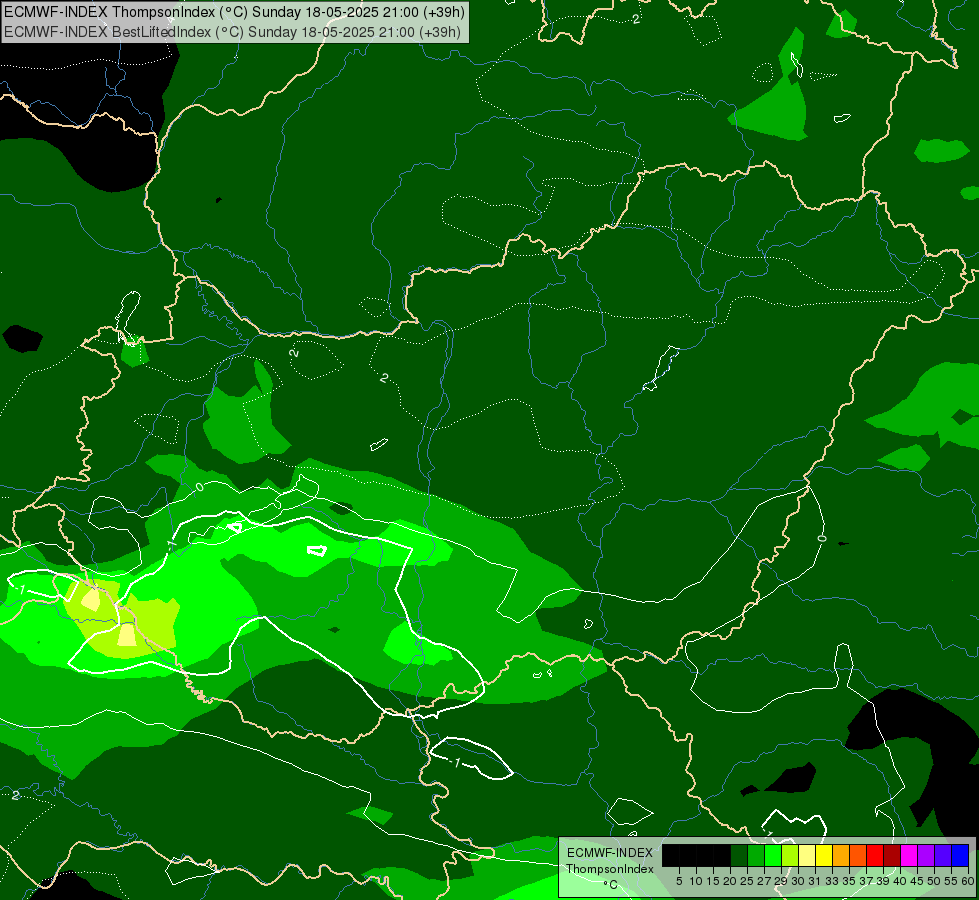Click the dark green 20–25 legend swatch

(739, 855)
